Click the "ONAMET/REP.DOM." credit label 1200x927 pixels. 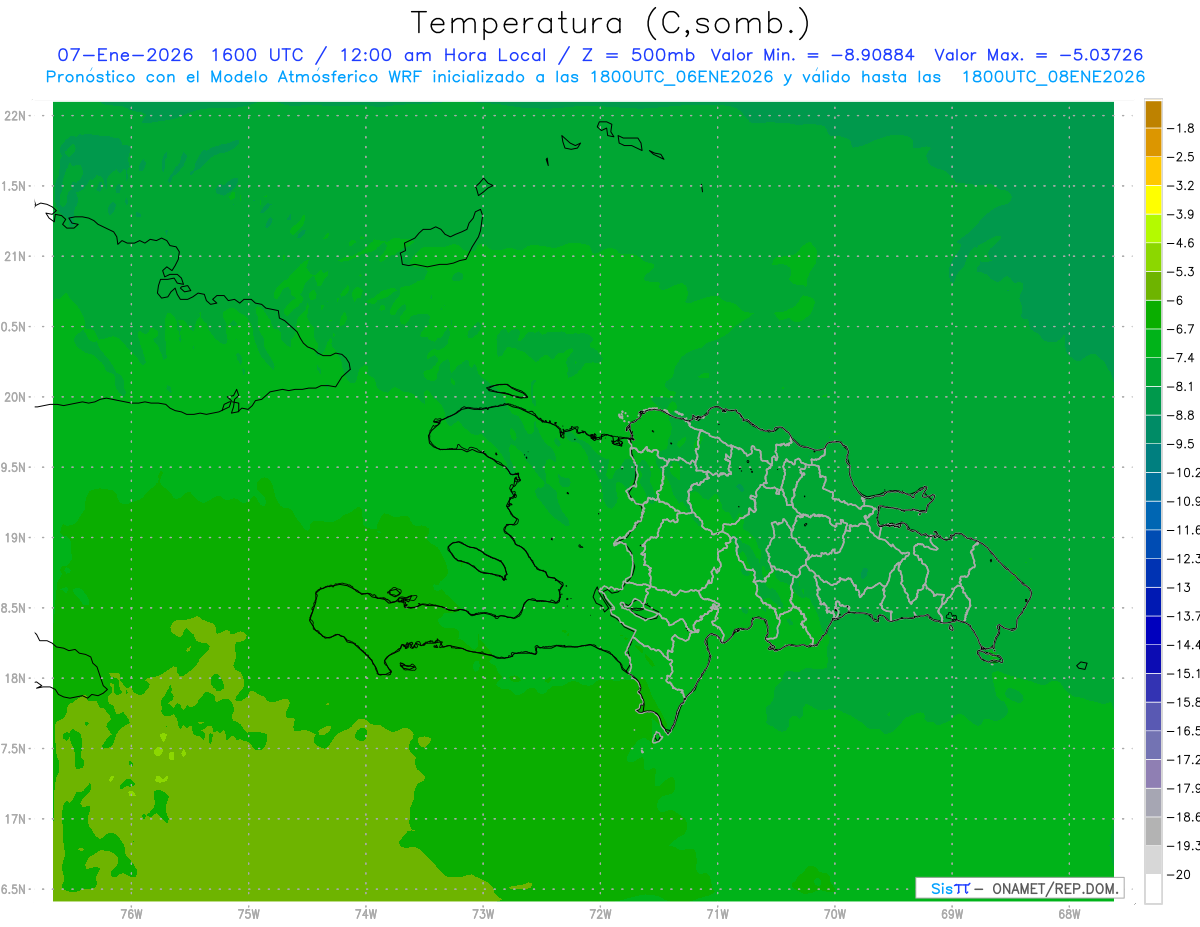point(1054,888)
